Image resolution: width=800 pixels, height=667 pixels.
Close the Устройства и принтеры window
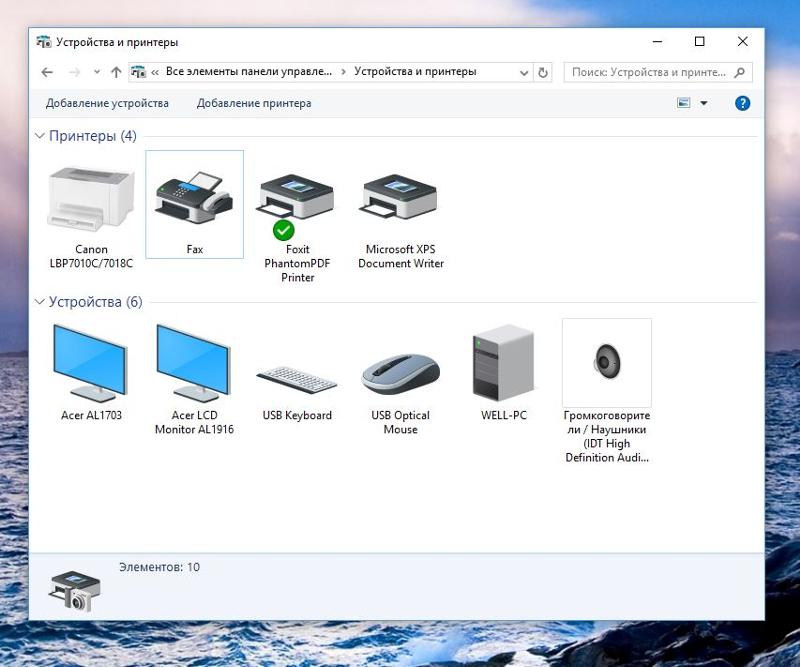(x=742, y=42)
